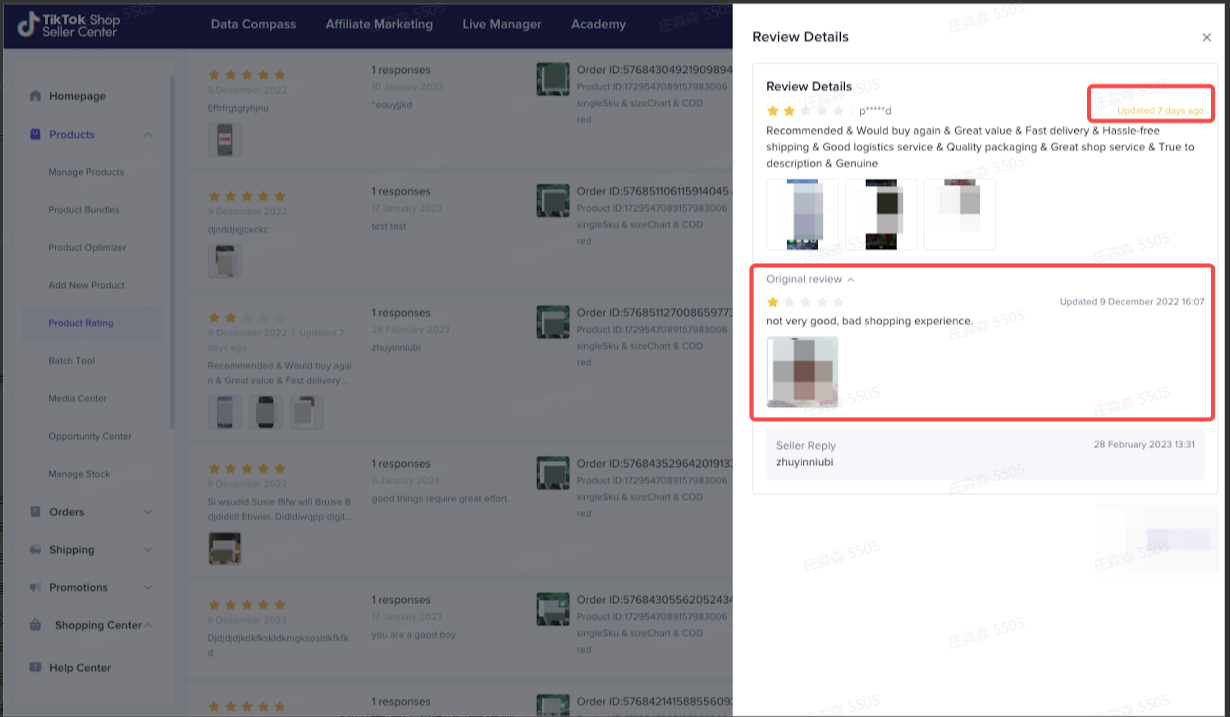Image resolution: width=1230 pixels, height=717 pixels.
Task: Click the Shopping Center bag icon
Action: (36, 625)
